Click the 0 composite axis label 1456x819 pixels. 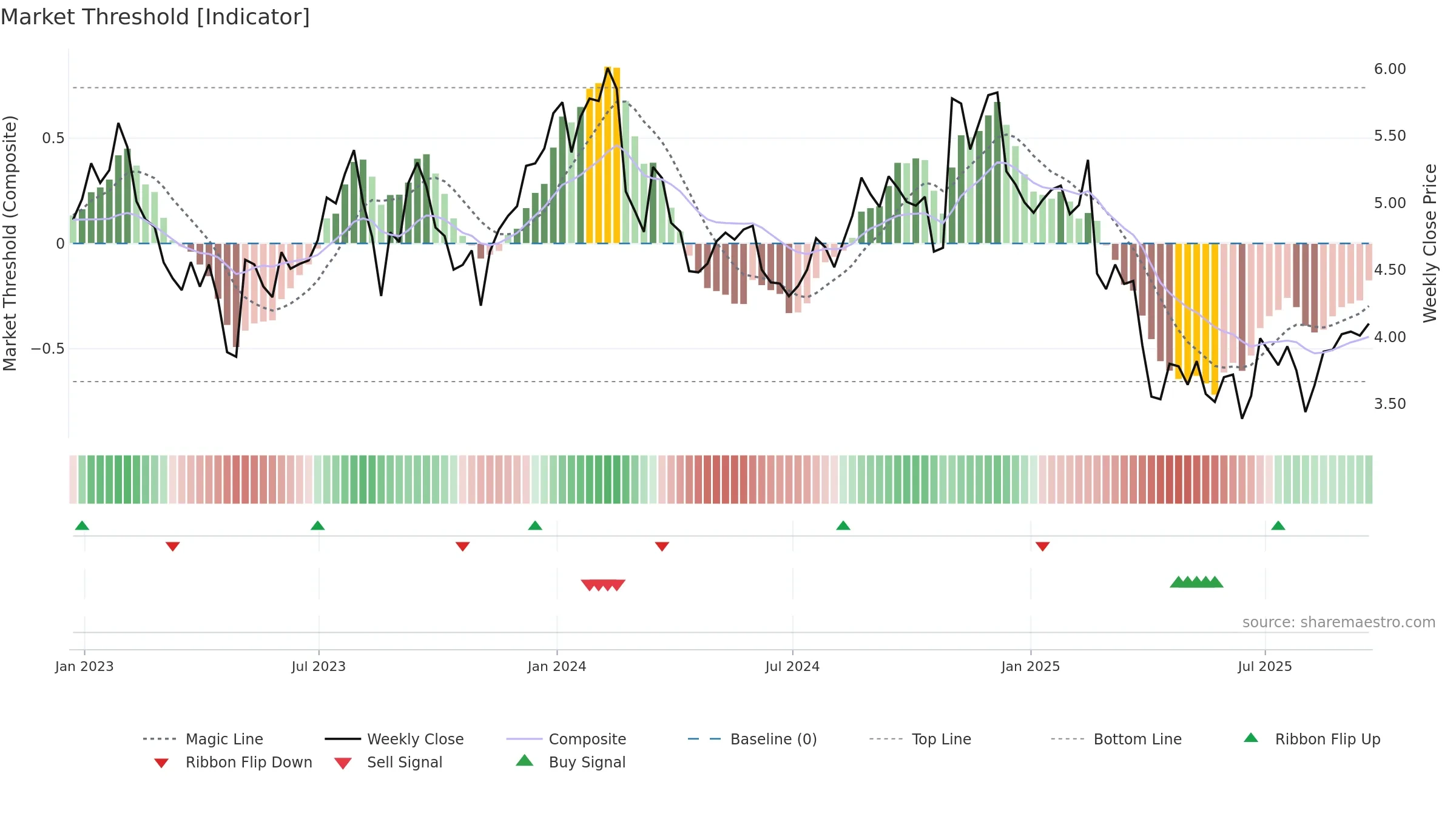pyautogui.click(x=60, y=244)
